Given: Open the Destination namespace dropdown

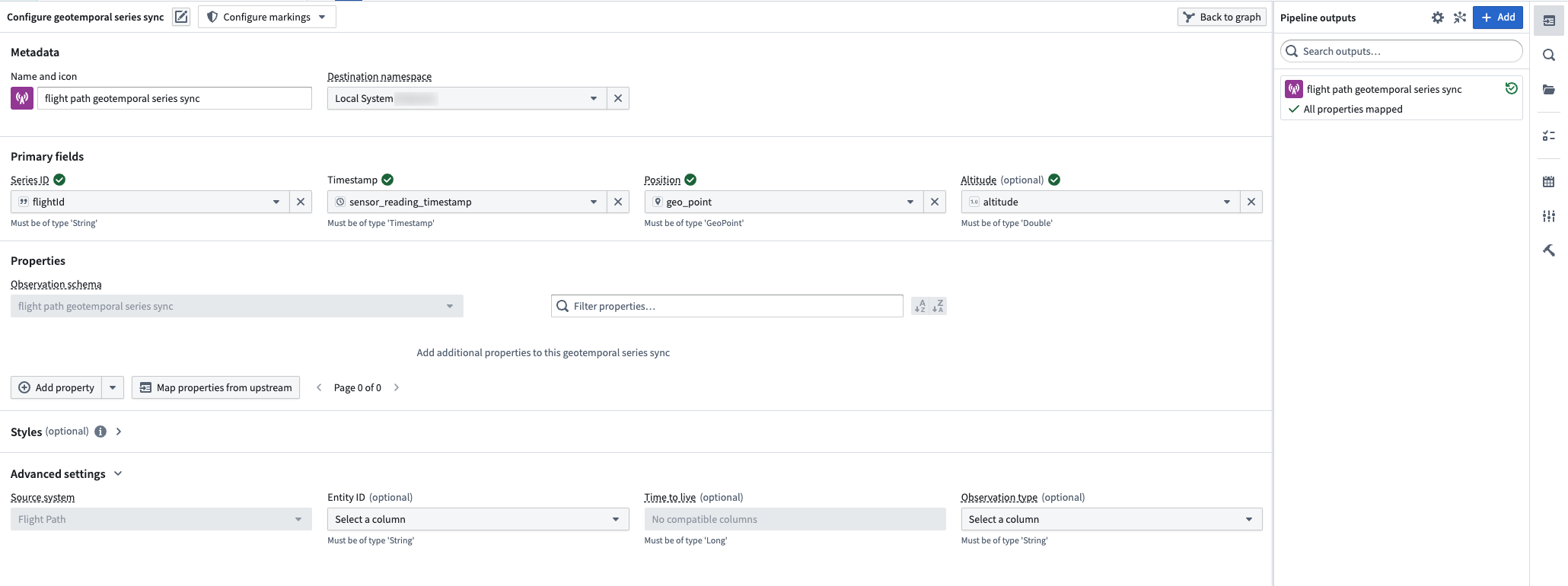Looking at the screenshot, I should click(x=467, y=98).
